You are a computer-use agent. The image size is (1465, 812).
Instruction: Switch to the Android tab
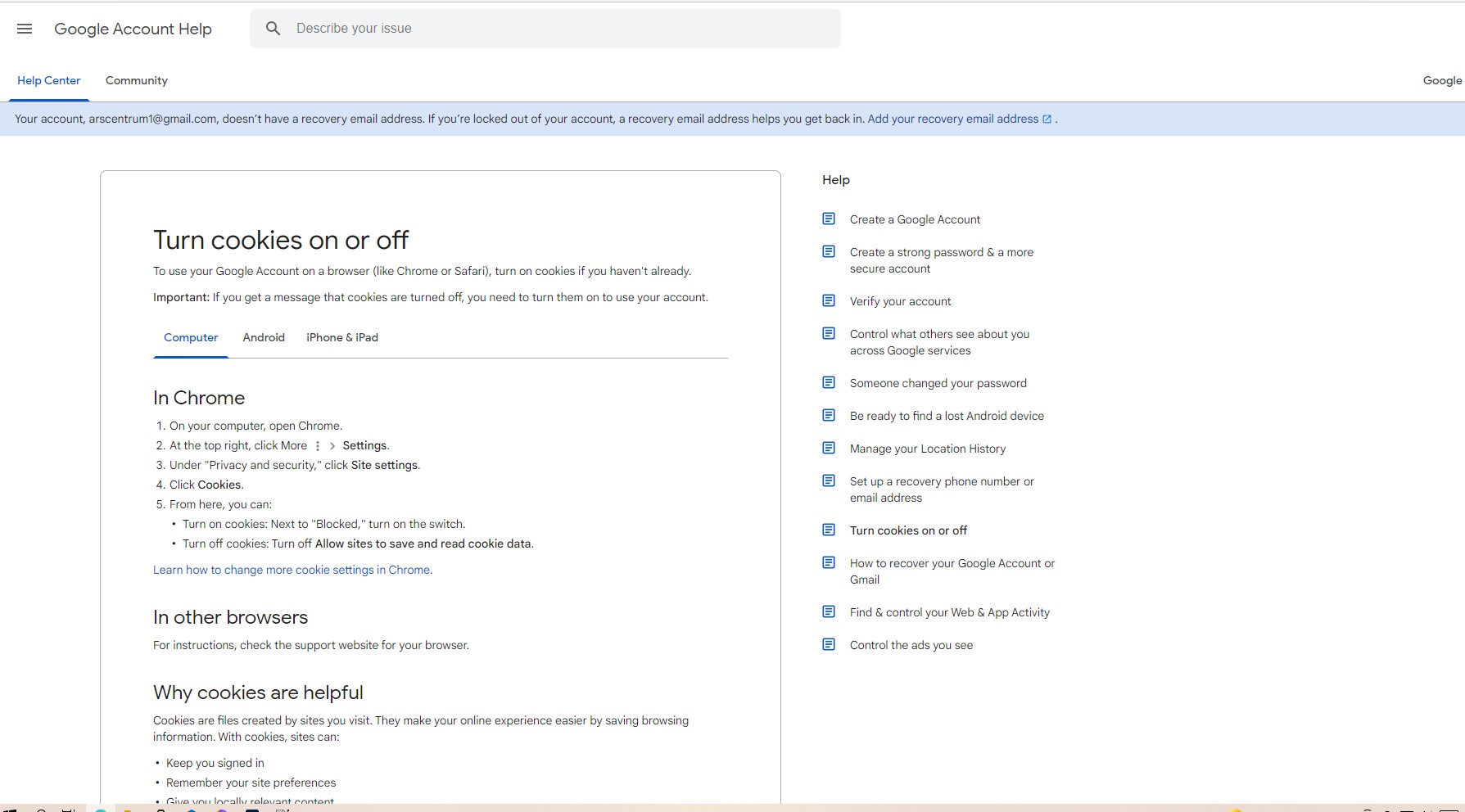click(x=264, y=337)
